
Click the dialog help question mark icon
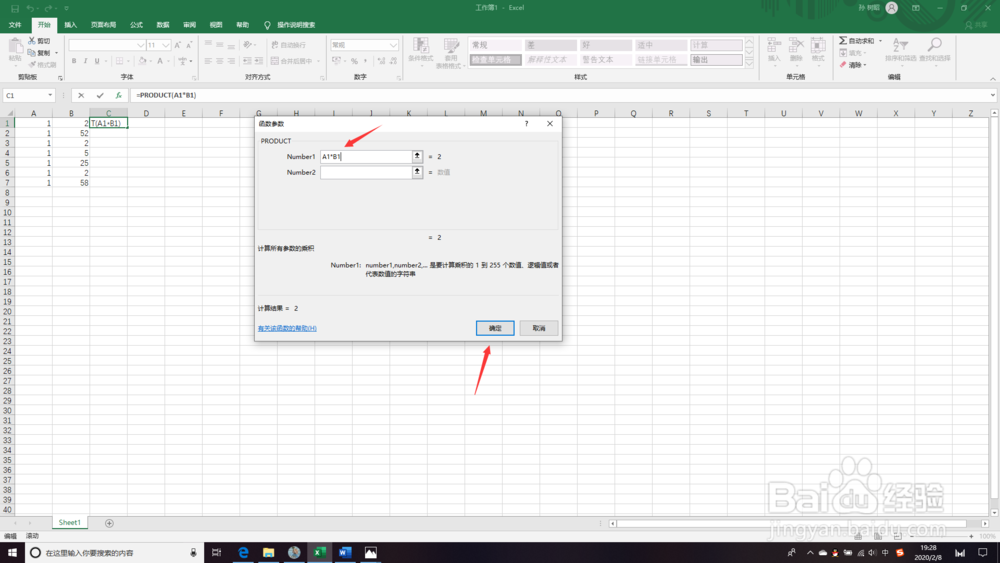526,124
